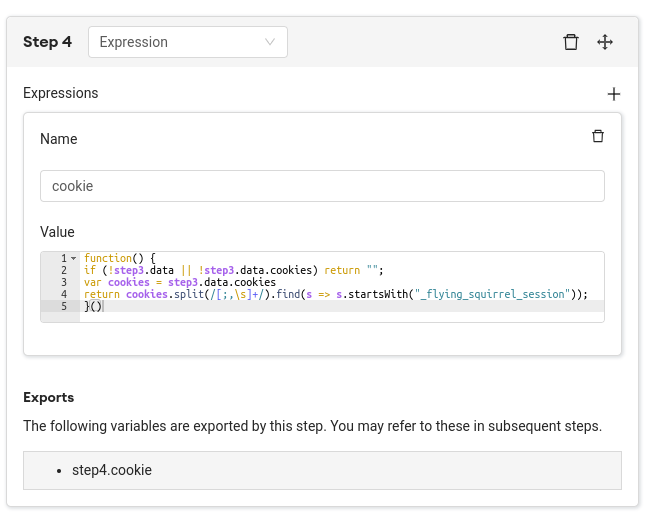Click the chevron arrow in step type selector
654x526 pixels.
pyautogui.click(x=270, y=42)
